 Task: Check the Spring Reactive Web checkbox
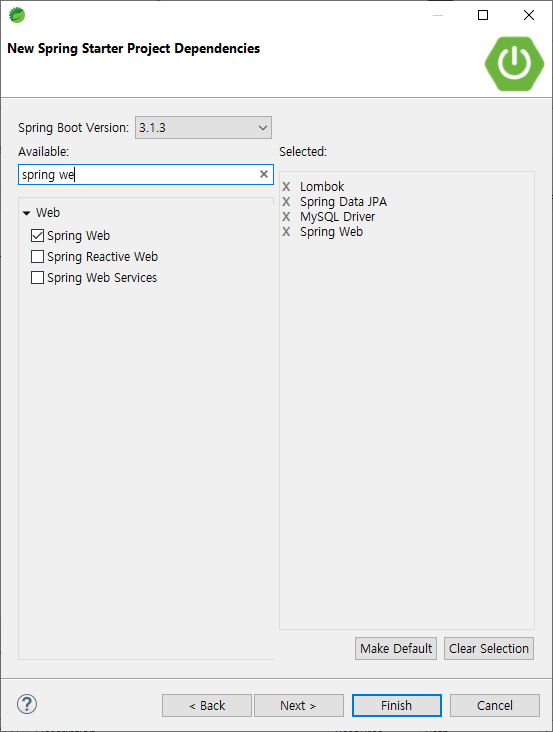(x=37, y=256)
